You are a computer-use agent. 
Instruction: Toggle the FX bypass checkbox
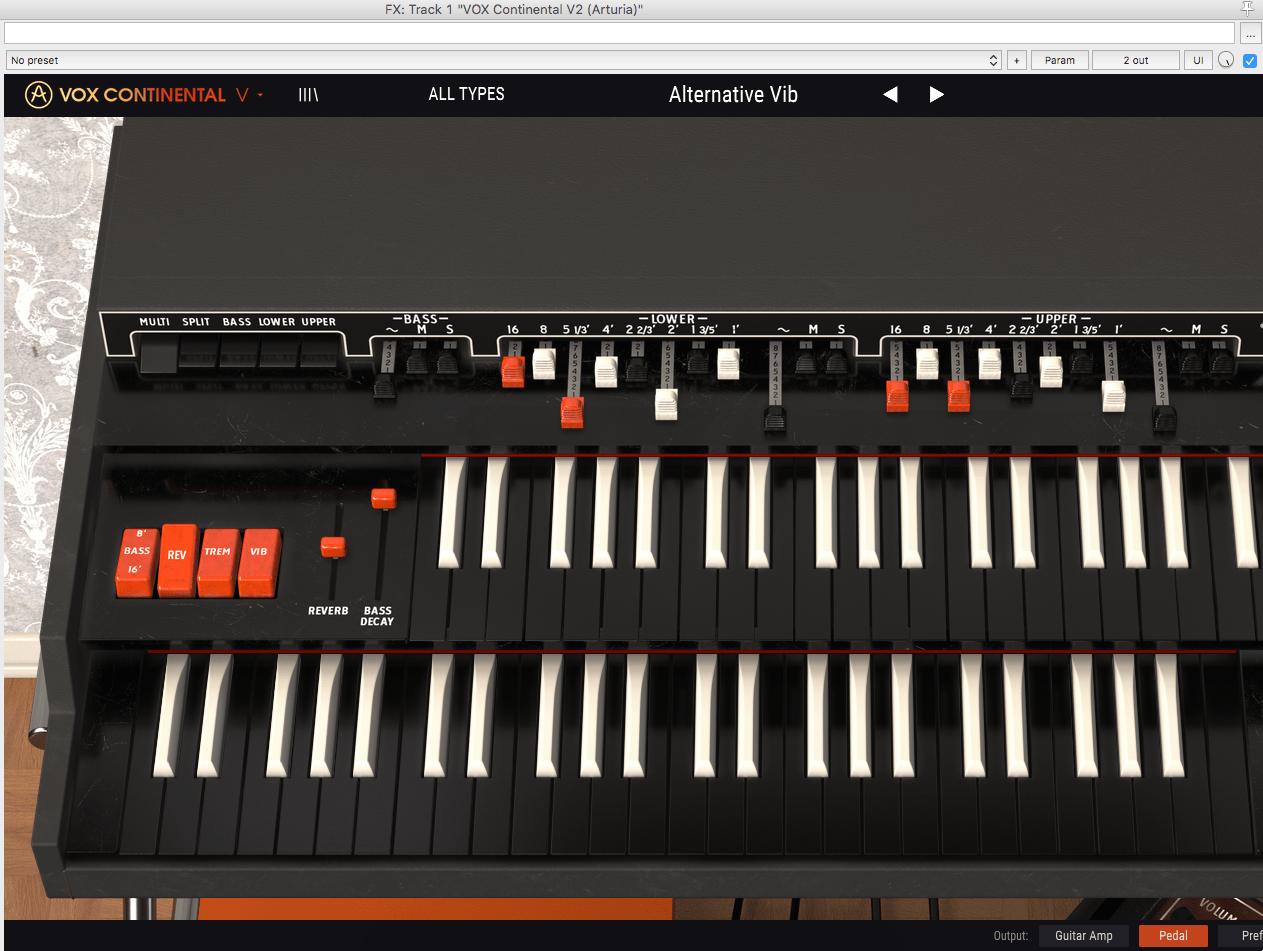[1250, 61]
